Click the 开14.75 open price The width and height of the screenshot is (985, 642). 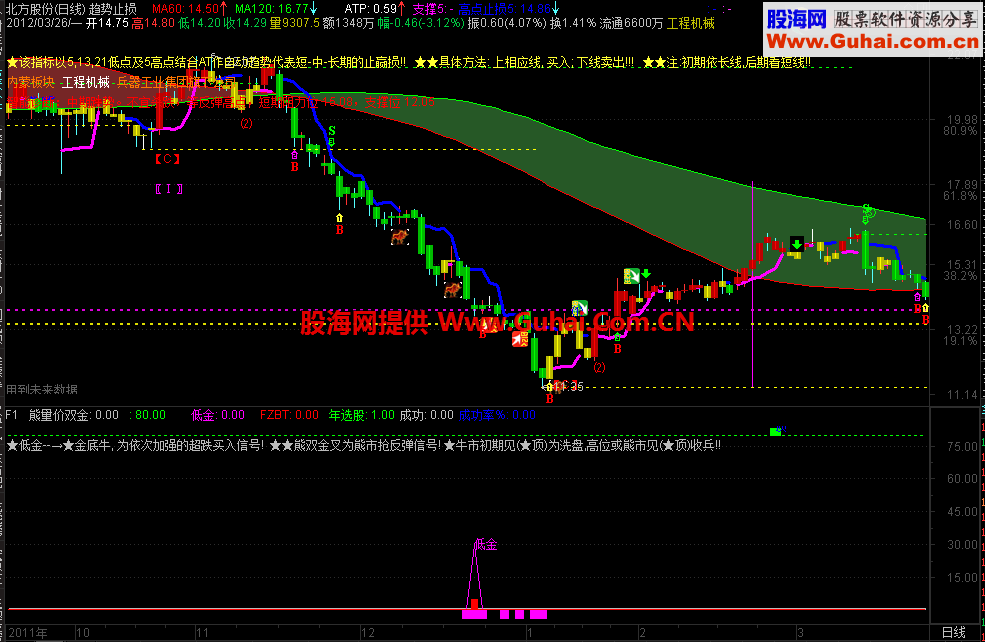tap(107, 23)
